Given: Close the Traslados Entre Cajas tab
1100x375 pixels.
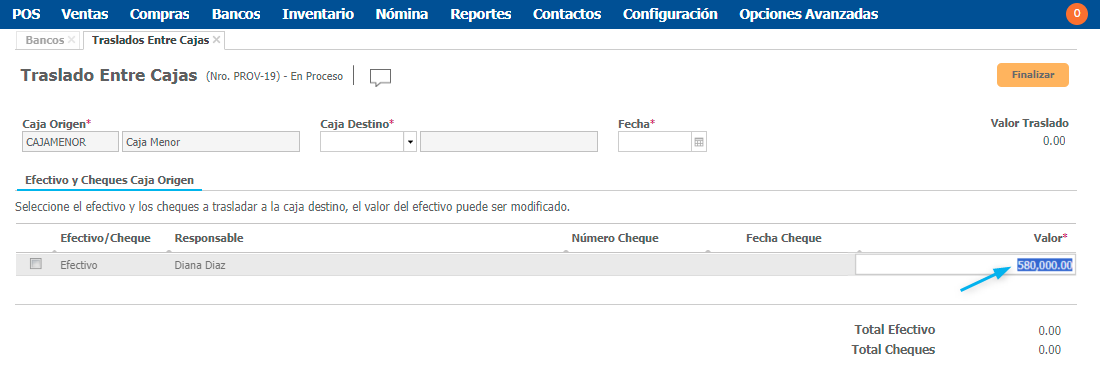Looking at the screenshot, I should 217,40.
